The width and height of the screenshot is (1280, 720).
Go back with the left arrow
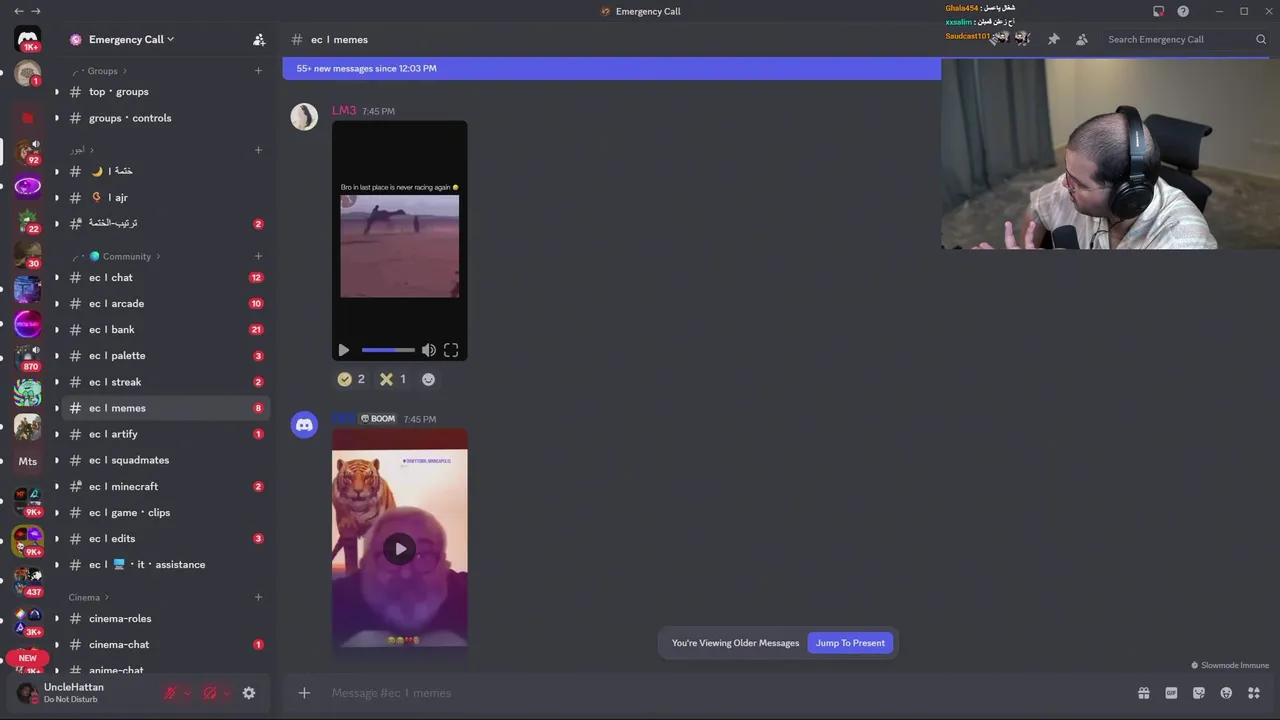(18, 11)
